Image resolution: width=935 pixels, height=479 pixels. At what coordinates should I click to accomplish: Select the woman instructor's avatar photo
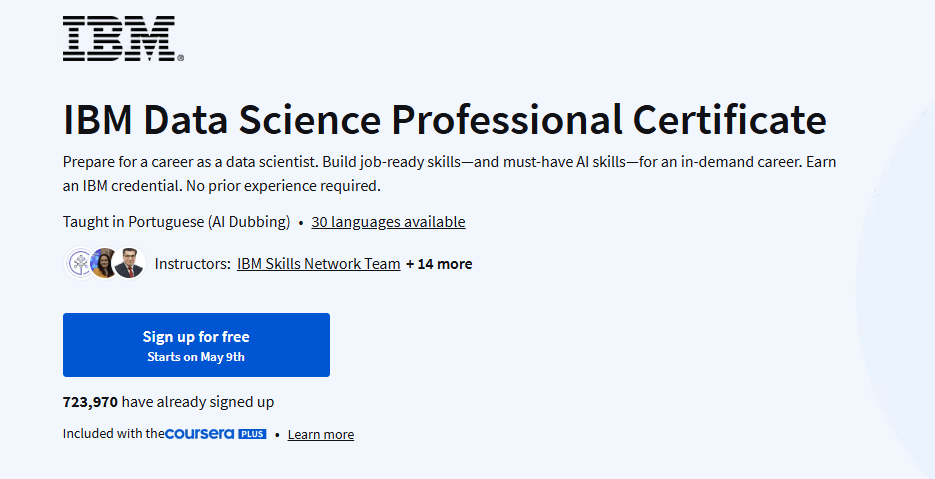104,263
